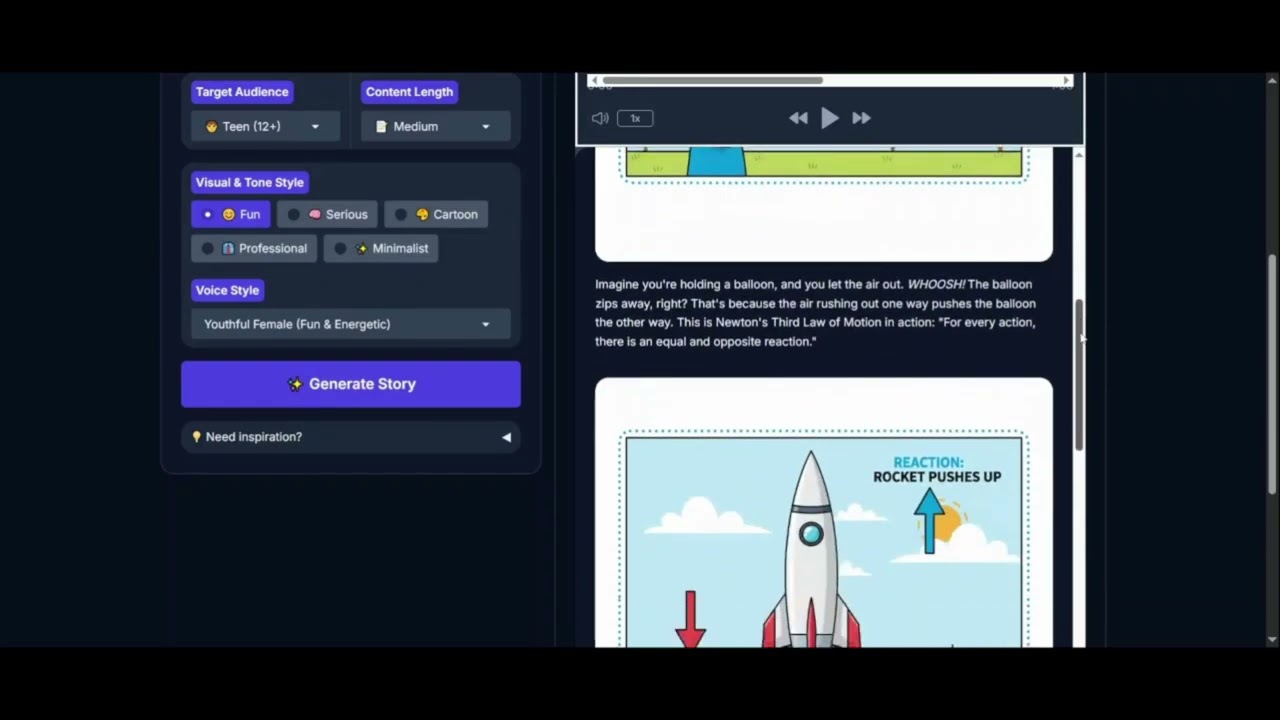The image size is (1280, 720).
Task: Open the Content Length Medium dropdown
Action: tap(435, 127)
